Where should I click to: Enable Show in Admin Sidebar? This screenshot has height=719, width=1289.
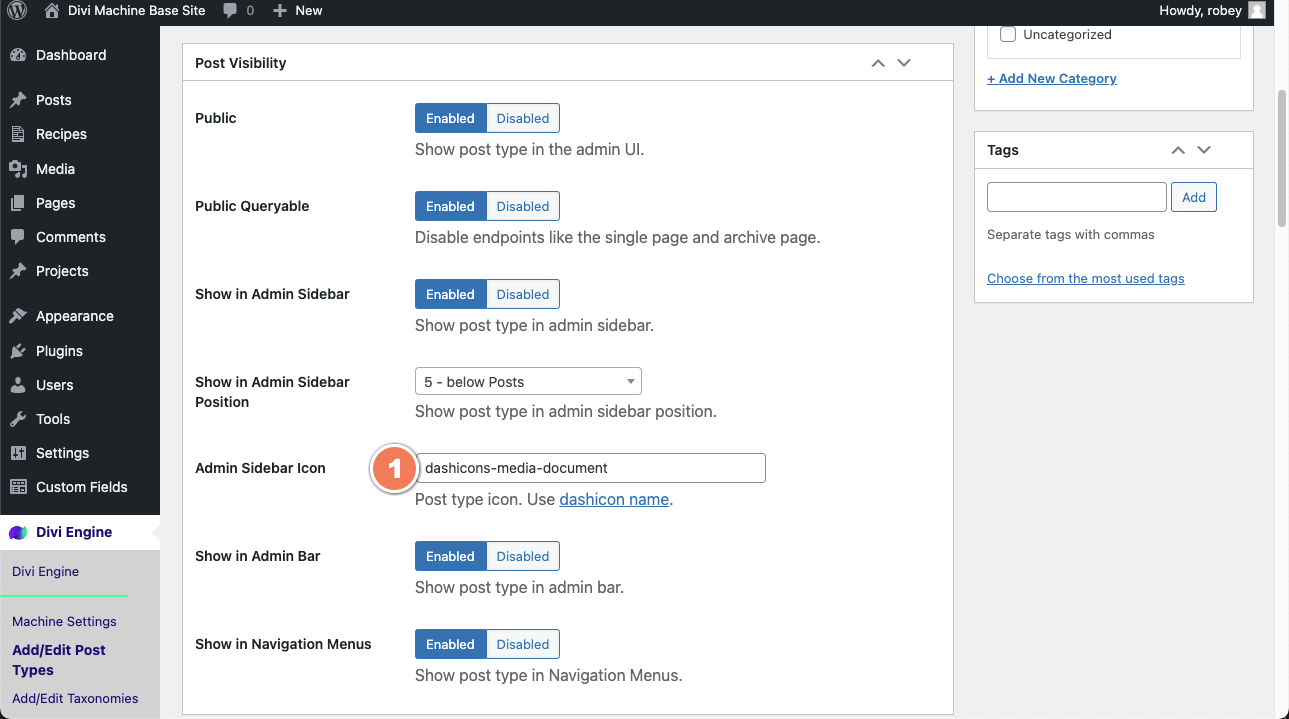tap(451, 294)
